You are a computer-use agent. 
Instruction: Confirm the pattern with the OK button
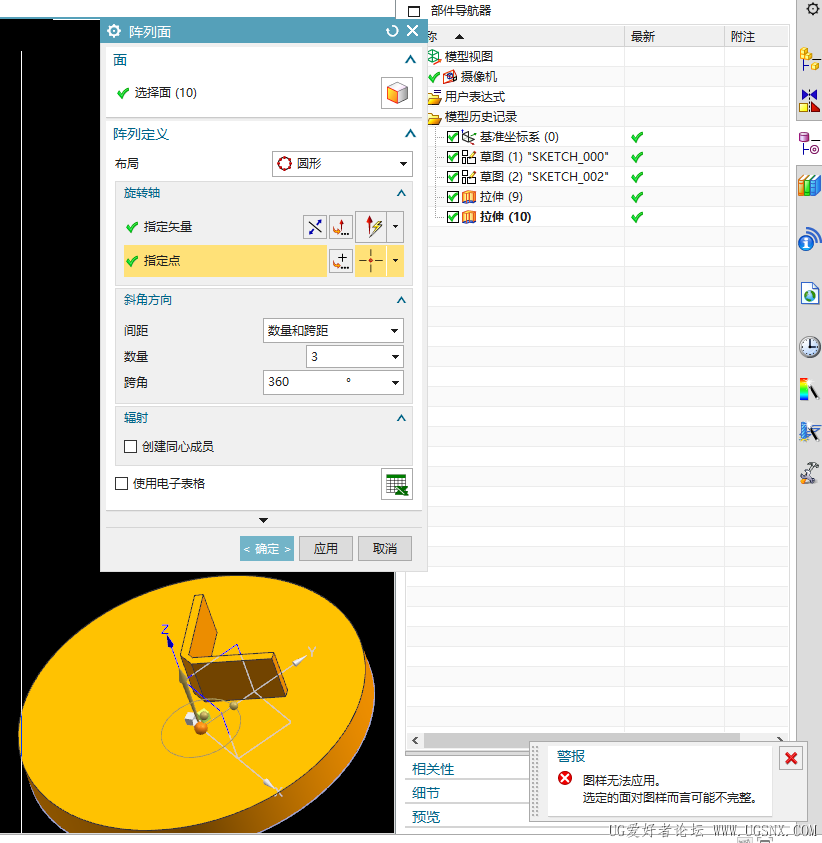point(267,549)
